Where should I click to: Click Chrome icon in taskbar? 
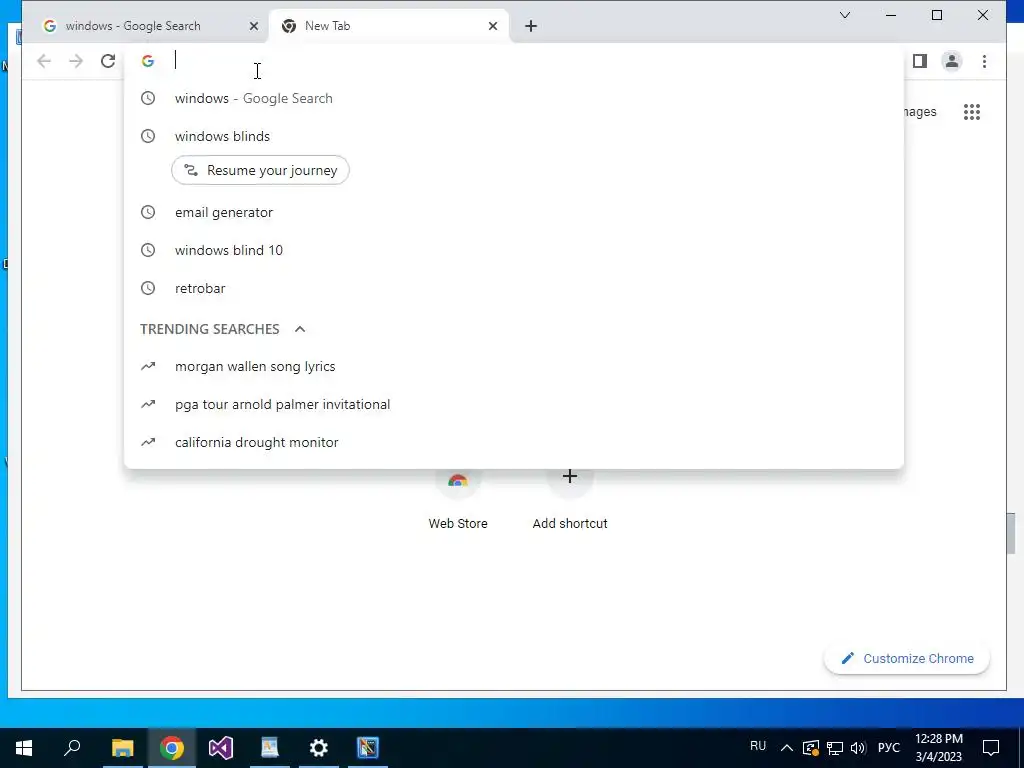click(x=172, y=748)
